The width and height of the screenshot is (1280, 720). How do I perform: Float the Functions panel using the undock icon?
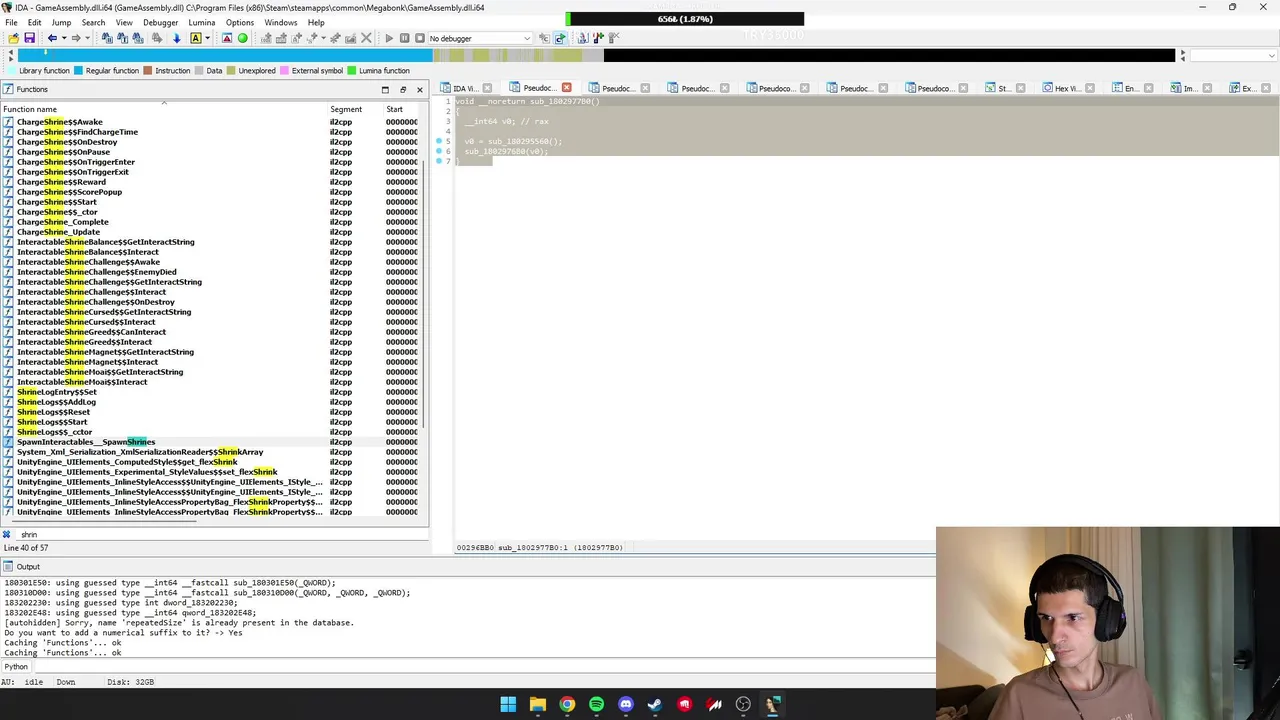(403, 89)
